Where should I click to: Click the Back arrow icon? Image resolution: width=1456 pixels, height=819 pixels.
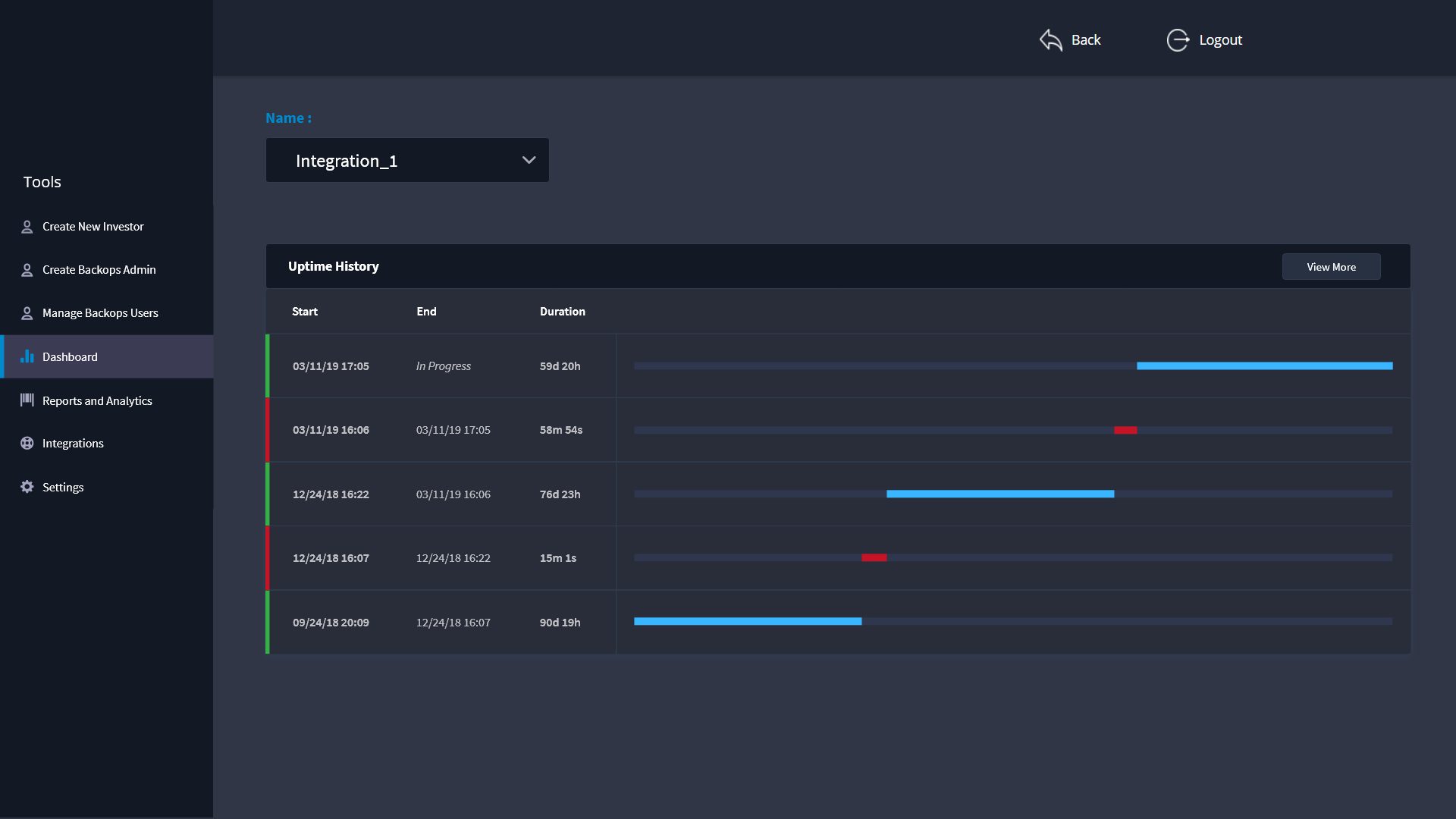coord(1050,40)
